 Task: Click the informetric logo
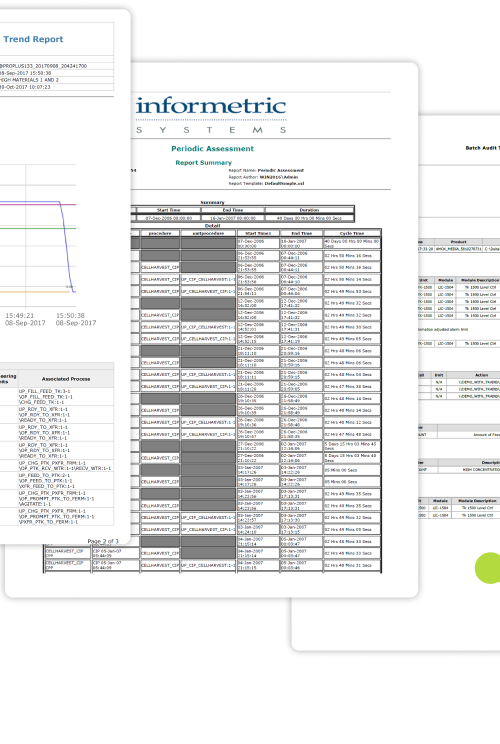tap(211, 105)
